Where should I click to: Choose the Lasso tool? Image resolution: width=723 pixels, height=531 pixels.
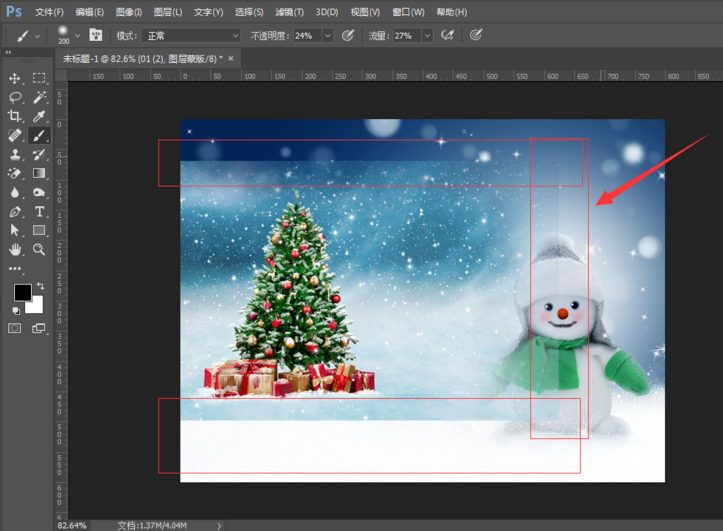point(15,97)
